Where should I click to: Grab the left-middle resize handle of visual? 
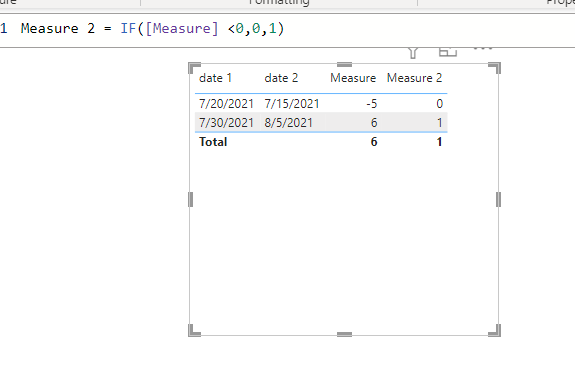pyautogui.click(x=190, y=199)
